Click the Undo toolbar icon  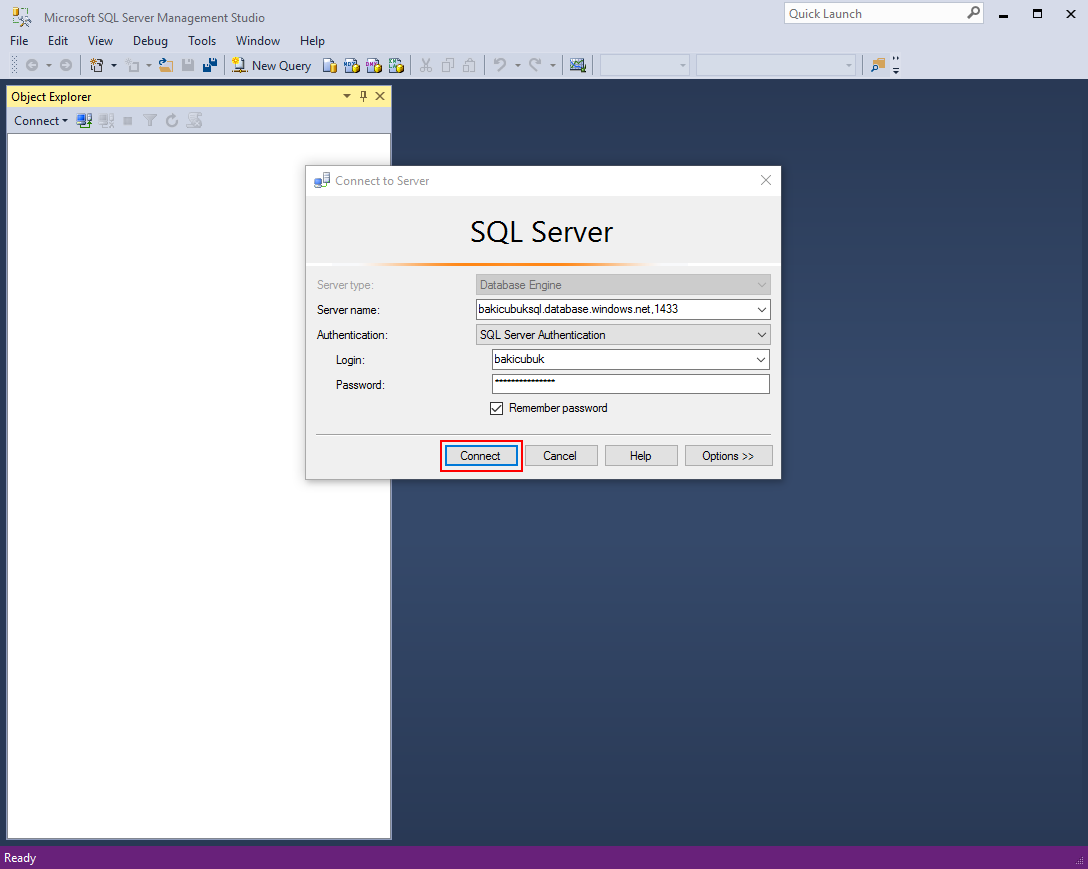coord(500,65)
